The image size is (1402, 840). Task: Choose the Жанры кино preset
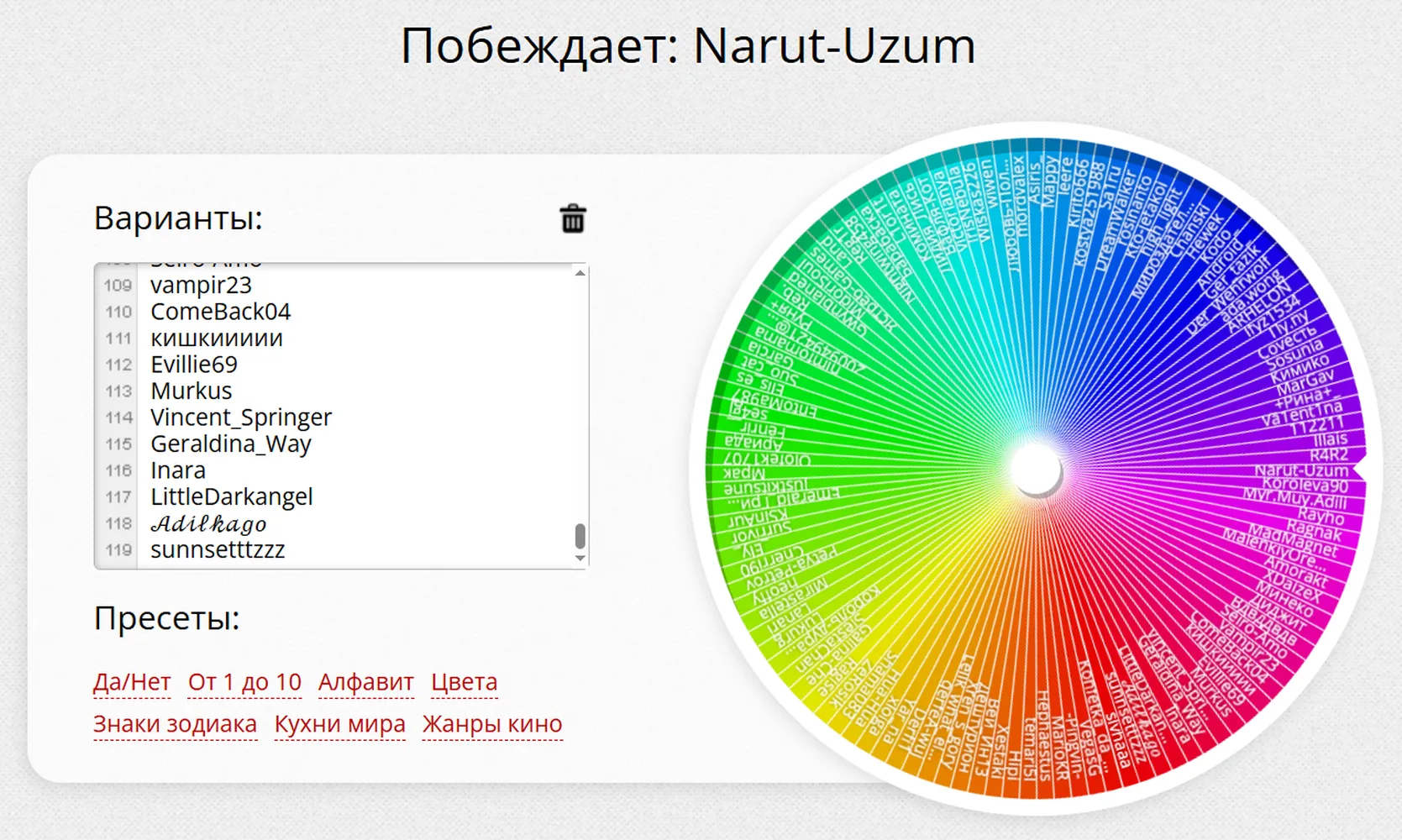492,724
